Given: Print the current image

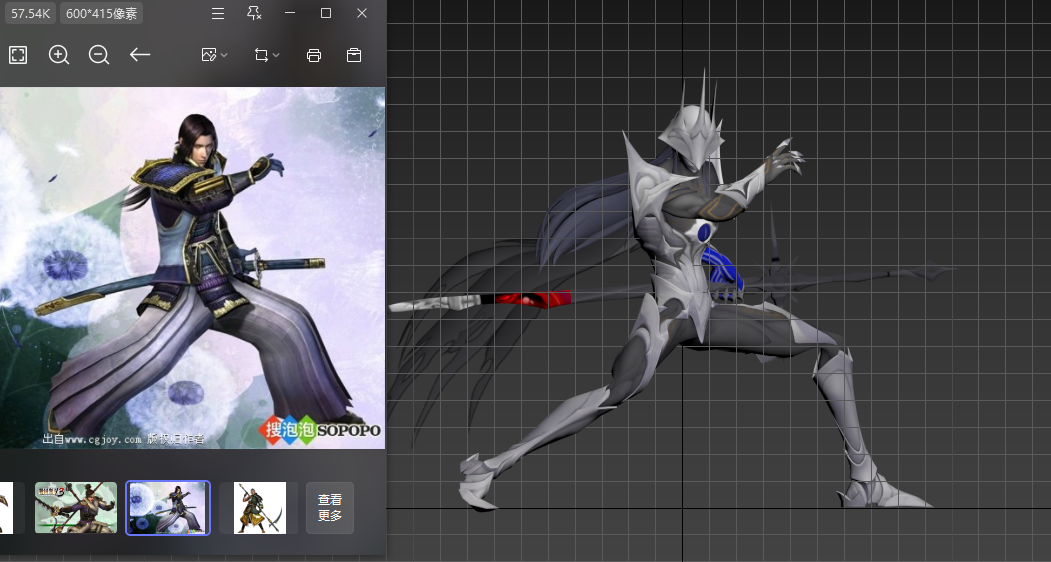Looking at the screenshot, I should 314,55.
